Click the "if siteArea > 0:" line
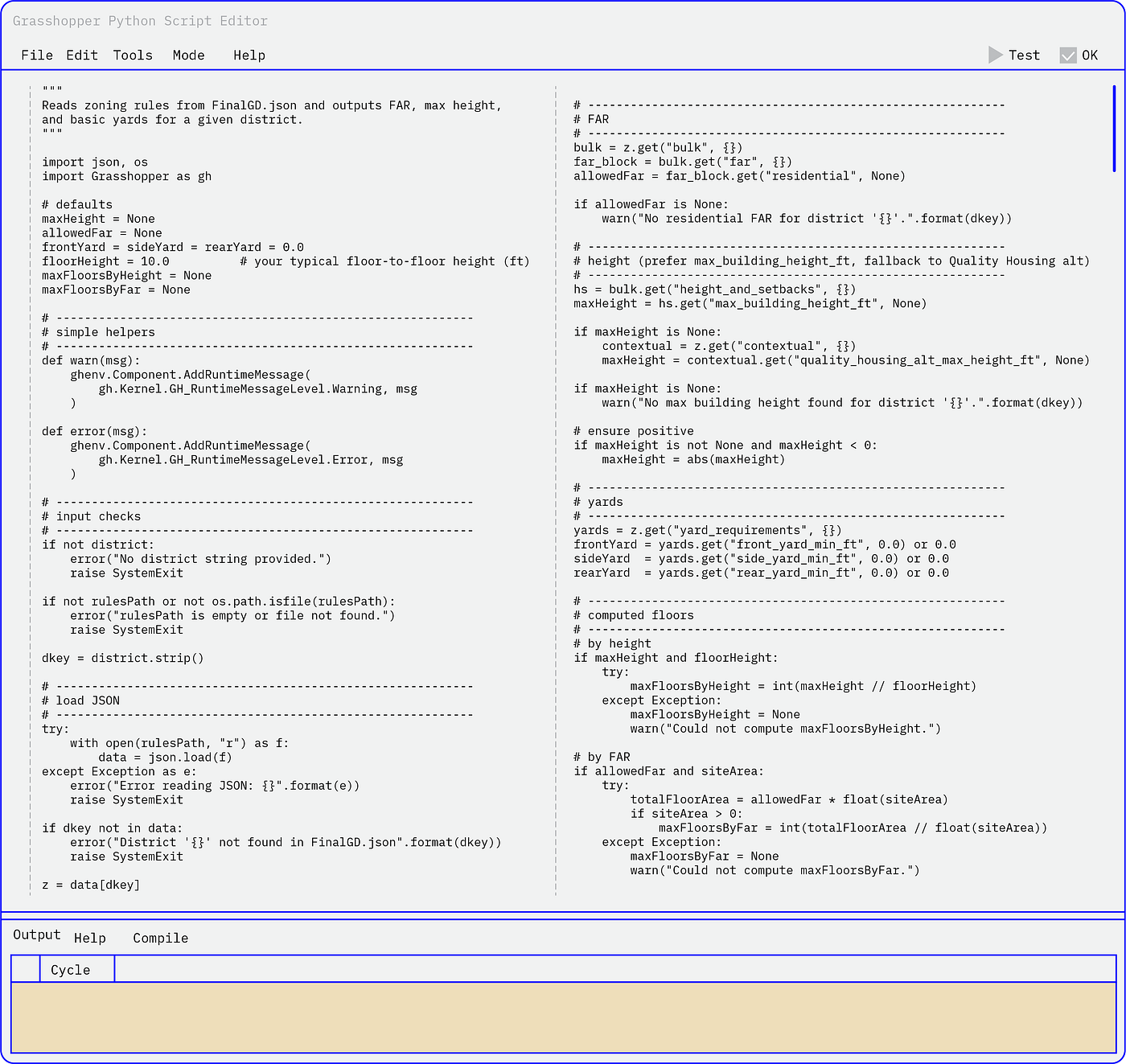Viewport: 1126px width, 1064px height. pos(686,814)
